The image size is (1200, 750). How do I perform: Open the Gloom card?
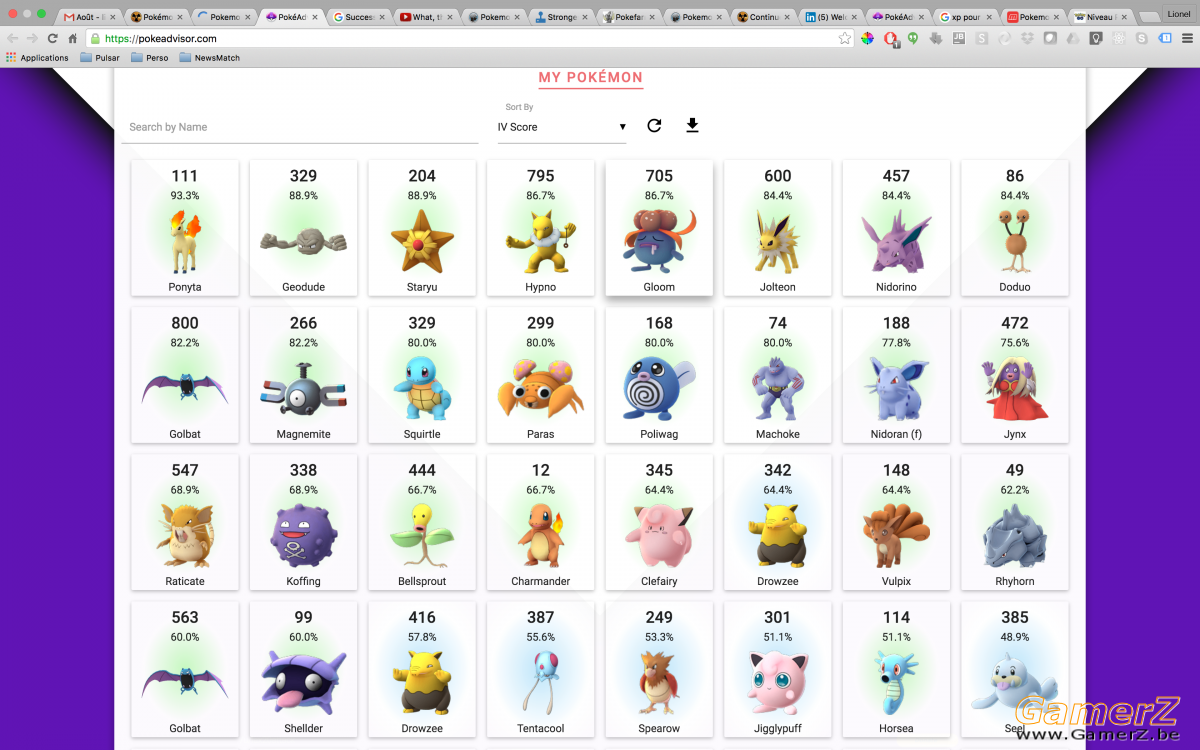659,228
